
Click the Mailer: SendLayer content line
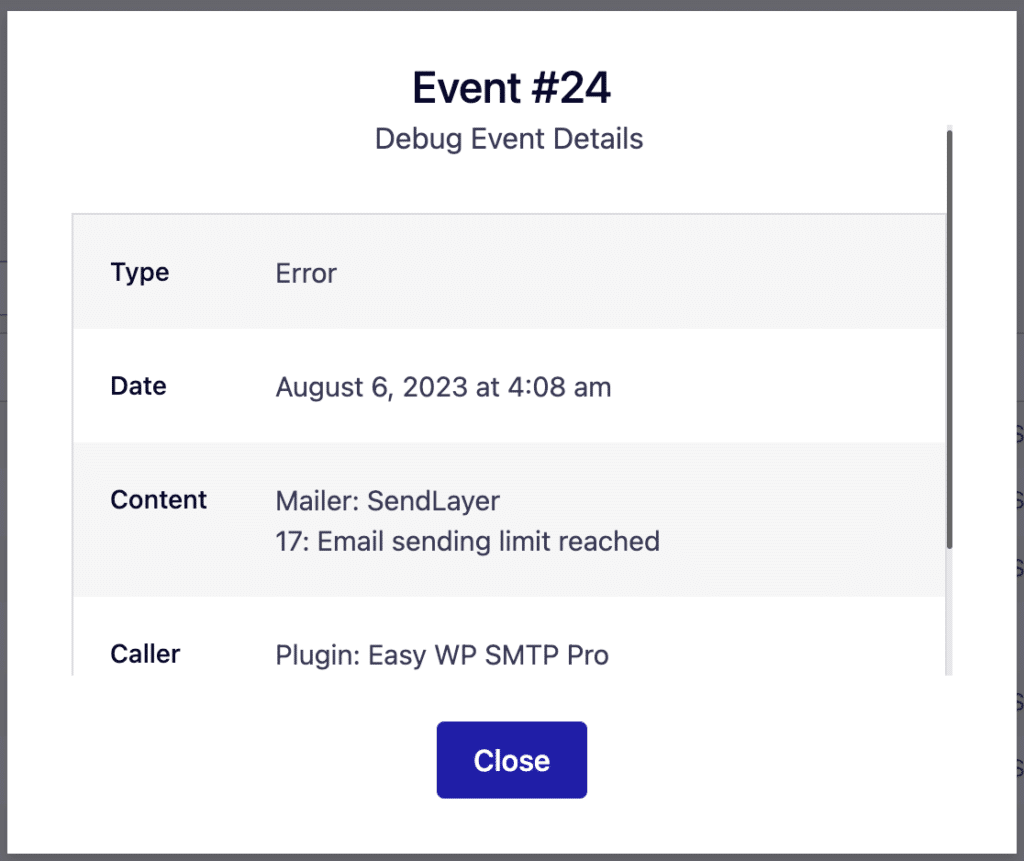tap(387, 501)
